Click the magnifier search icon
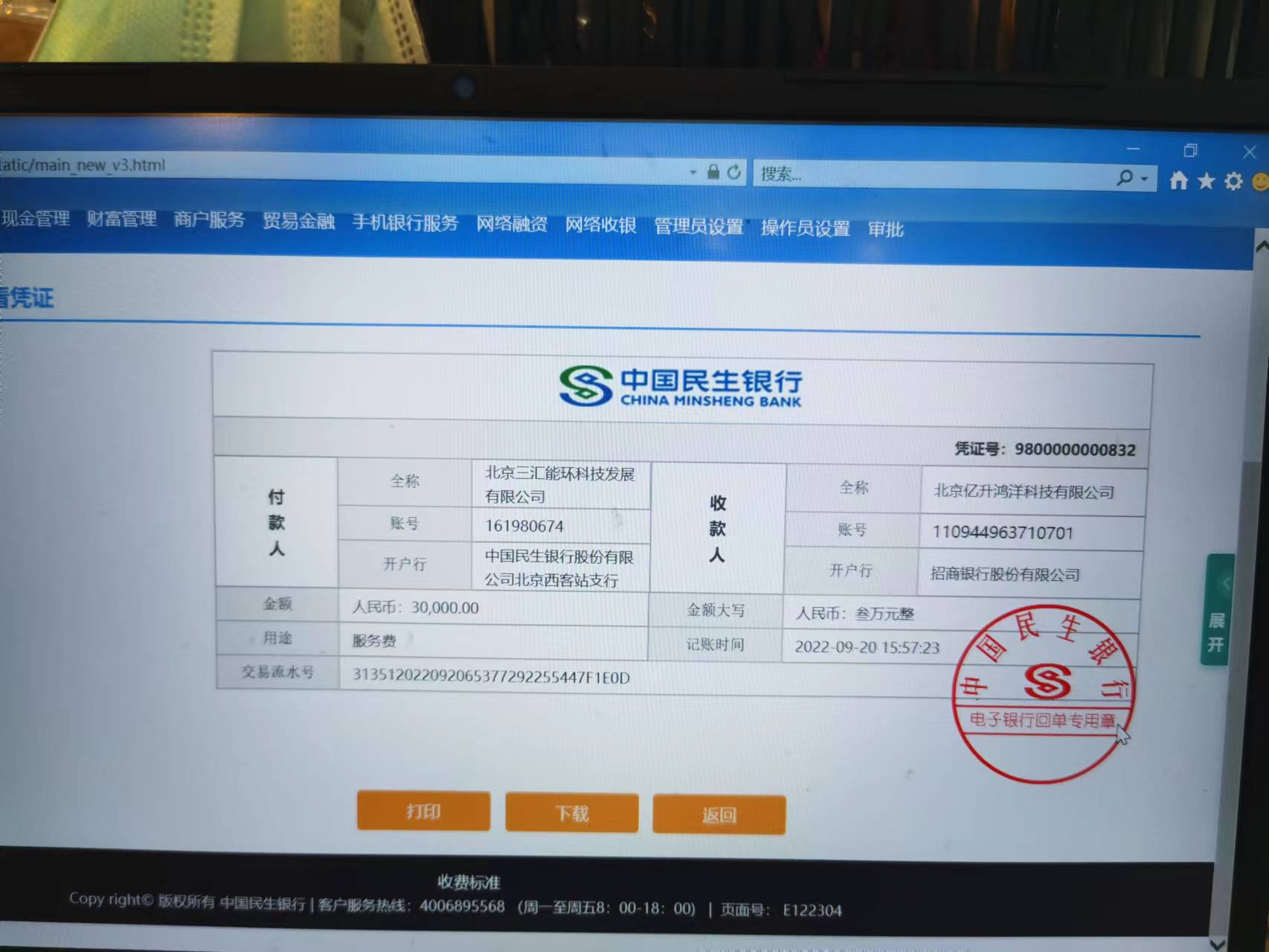This screenshot has width=1269, height=952. pos(1125,177)
